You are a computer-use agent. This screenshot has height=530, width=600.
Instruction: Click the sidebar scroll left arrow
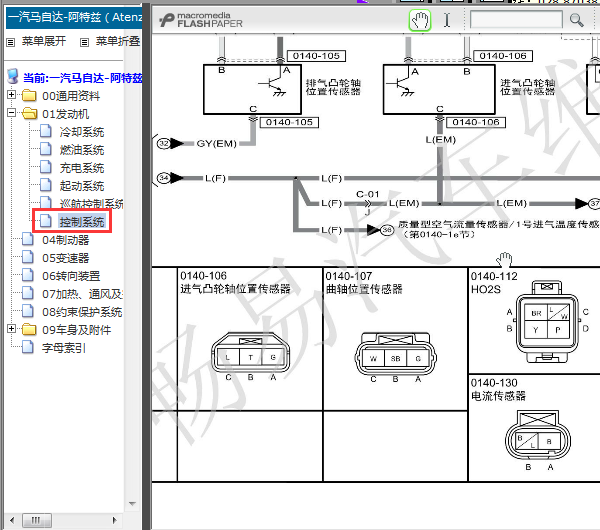(x=12, y=520)
